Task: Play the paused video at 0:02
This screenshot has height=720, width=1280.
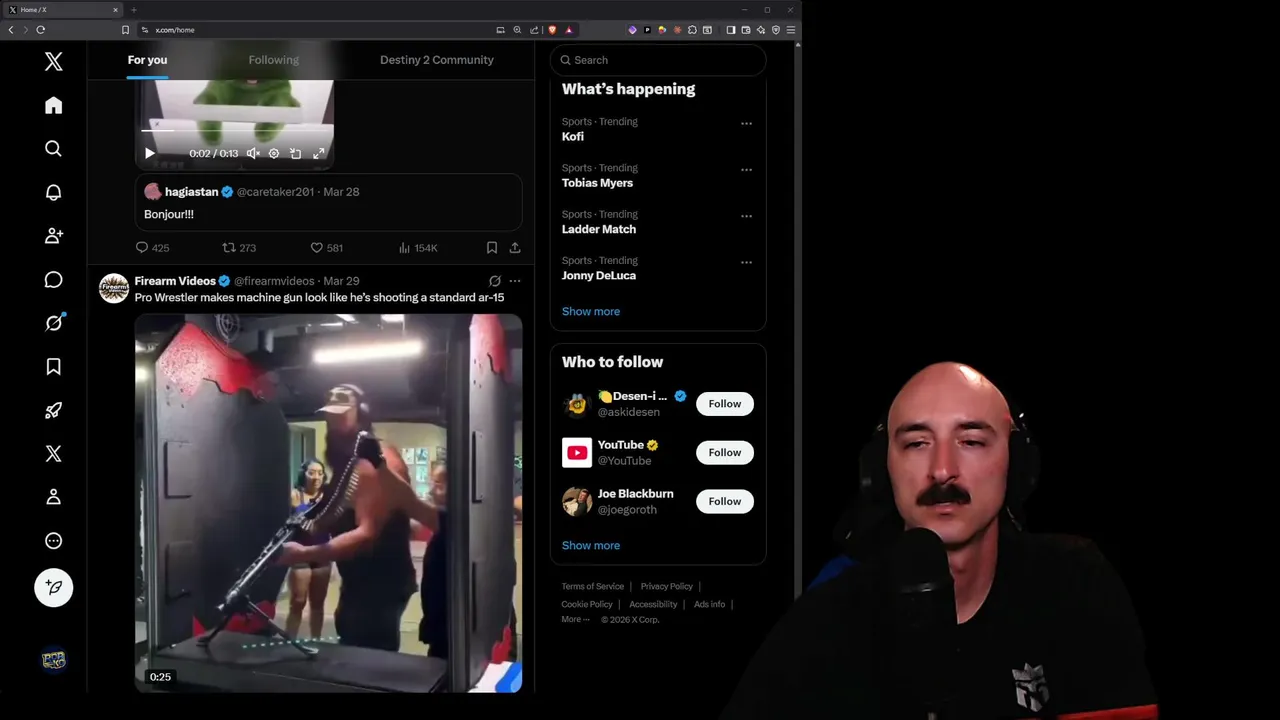Action: click(x=150, y=153)
